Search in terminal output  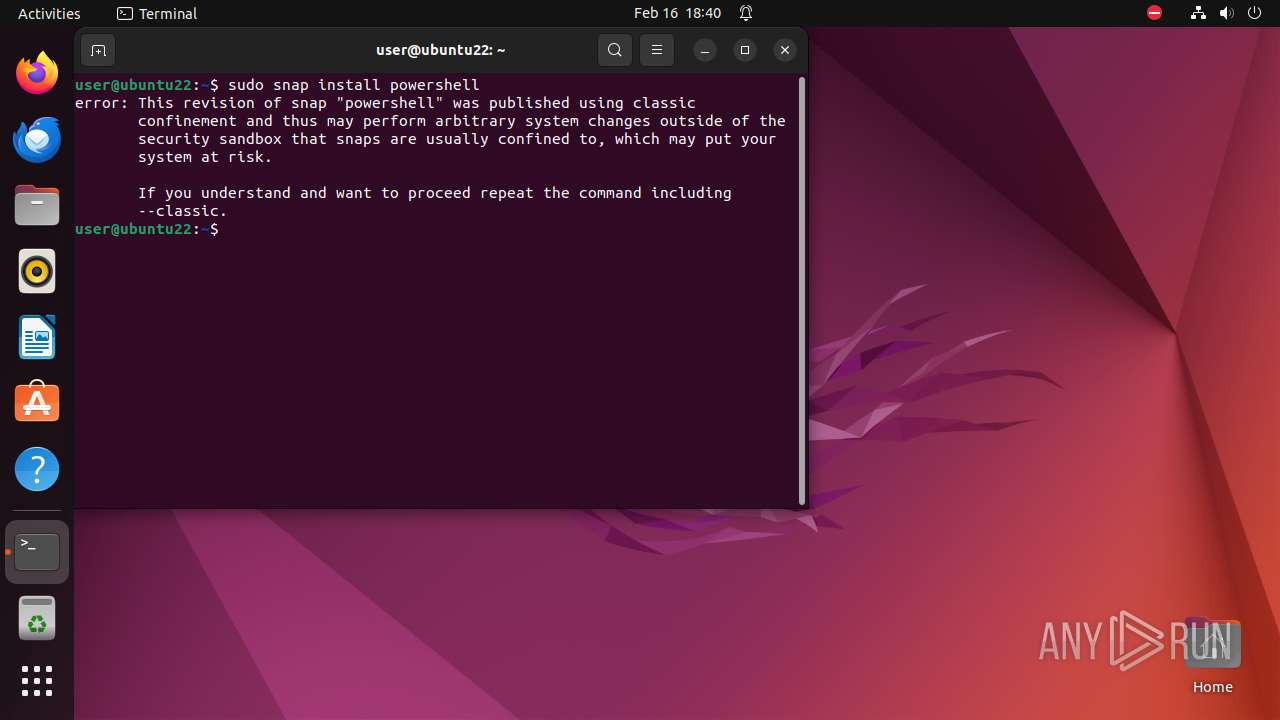point(615,50)
